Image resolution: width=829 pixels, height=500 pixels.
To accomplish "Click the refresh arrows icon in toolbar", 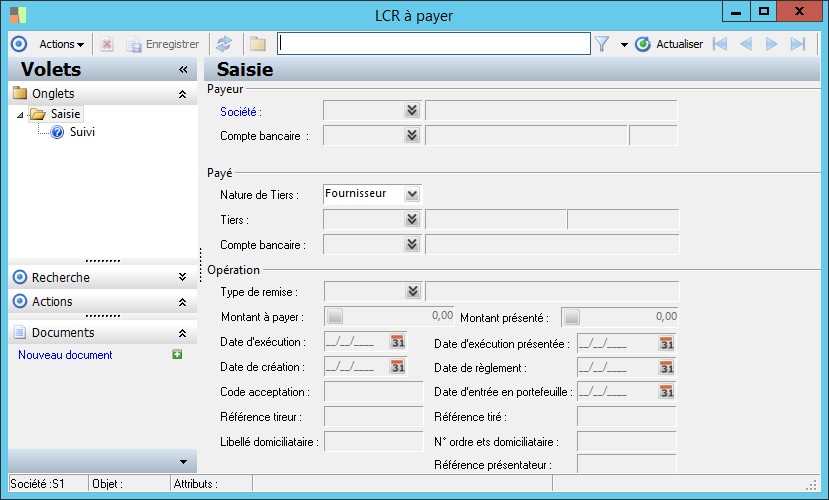I will [224, 44].
